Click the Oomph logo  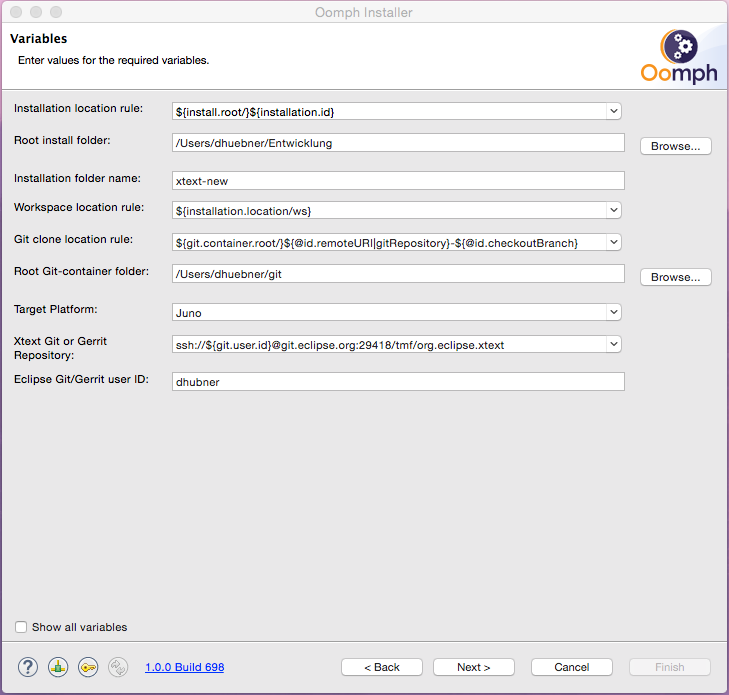(x=679, y=56)
